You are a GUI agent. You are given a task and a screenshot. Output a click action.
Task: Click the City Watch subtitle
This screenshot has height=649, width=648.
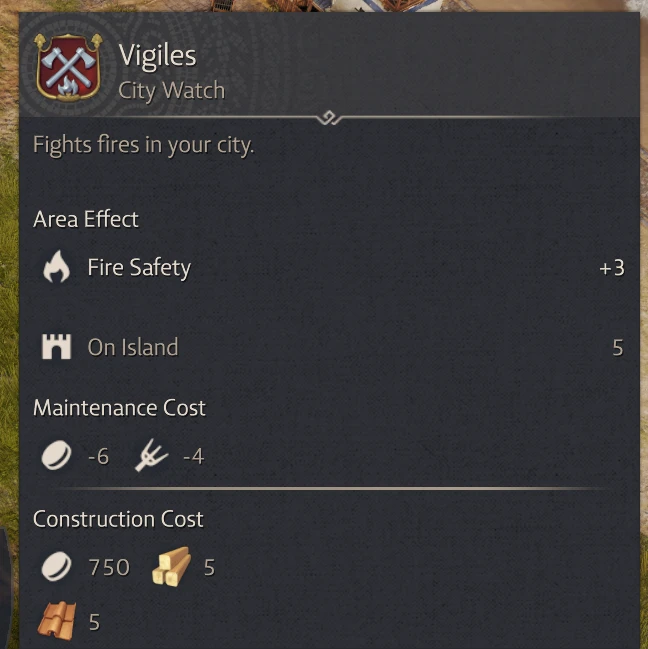coord(171,90)
